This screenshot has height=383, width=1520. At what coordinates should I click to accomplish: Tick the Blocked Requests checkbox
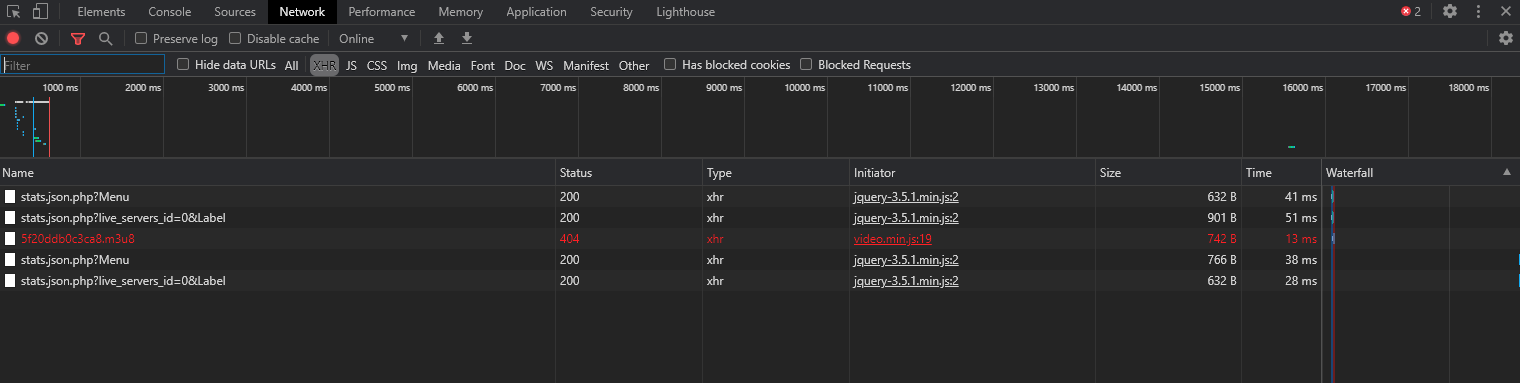pyautogui.click(x=806, y=64)
